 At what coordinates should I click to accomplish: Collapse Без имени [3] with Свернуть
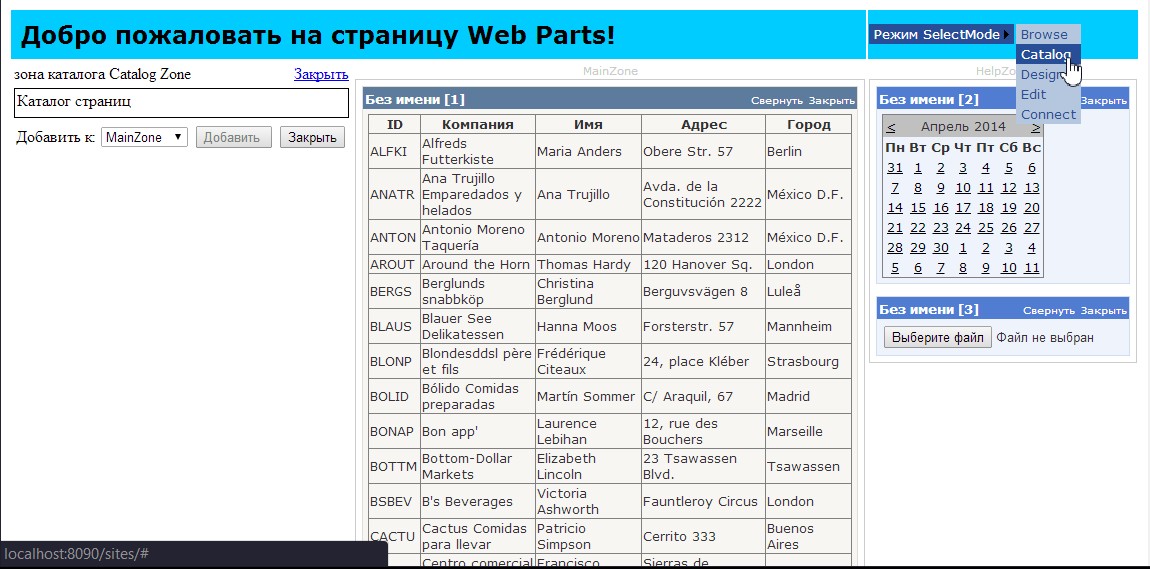pos(1049,311)
